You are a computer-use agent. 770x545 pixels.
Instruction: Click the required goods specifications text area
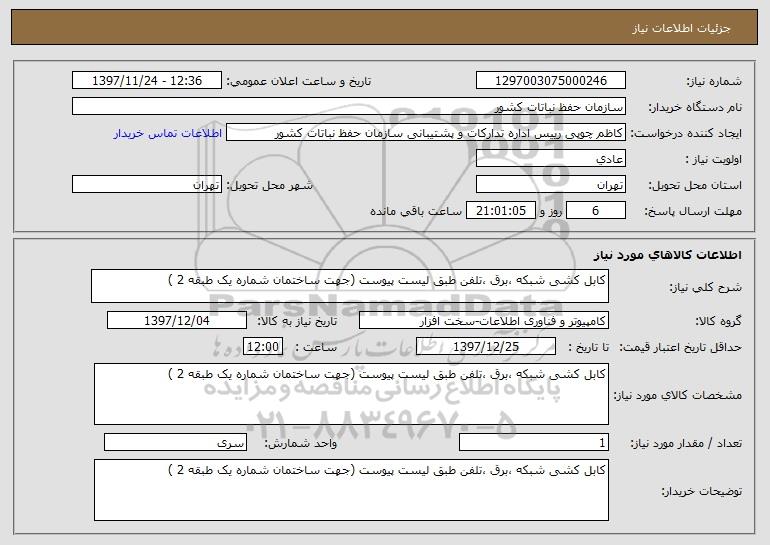coord(351,394)
